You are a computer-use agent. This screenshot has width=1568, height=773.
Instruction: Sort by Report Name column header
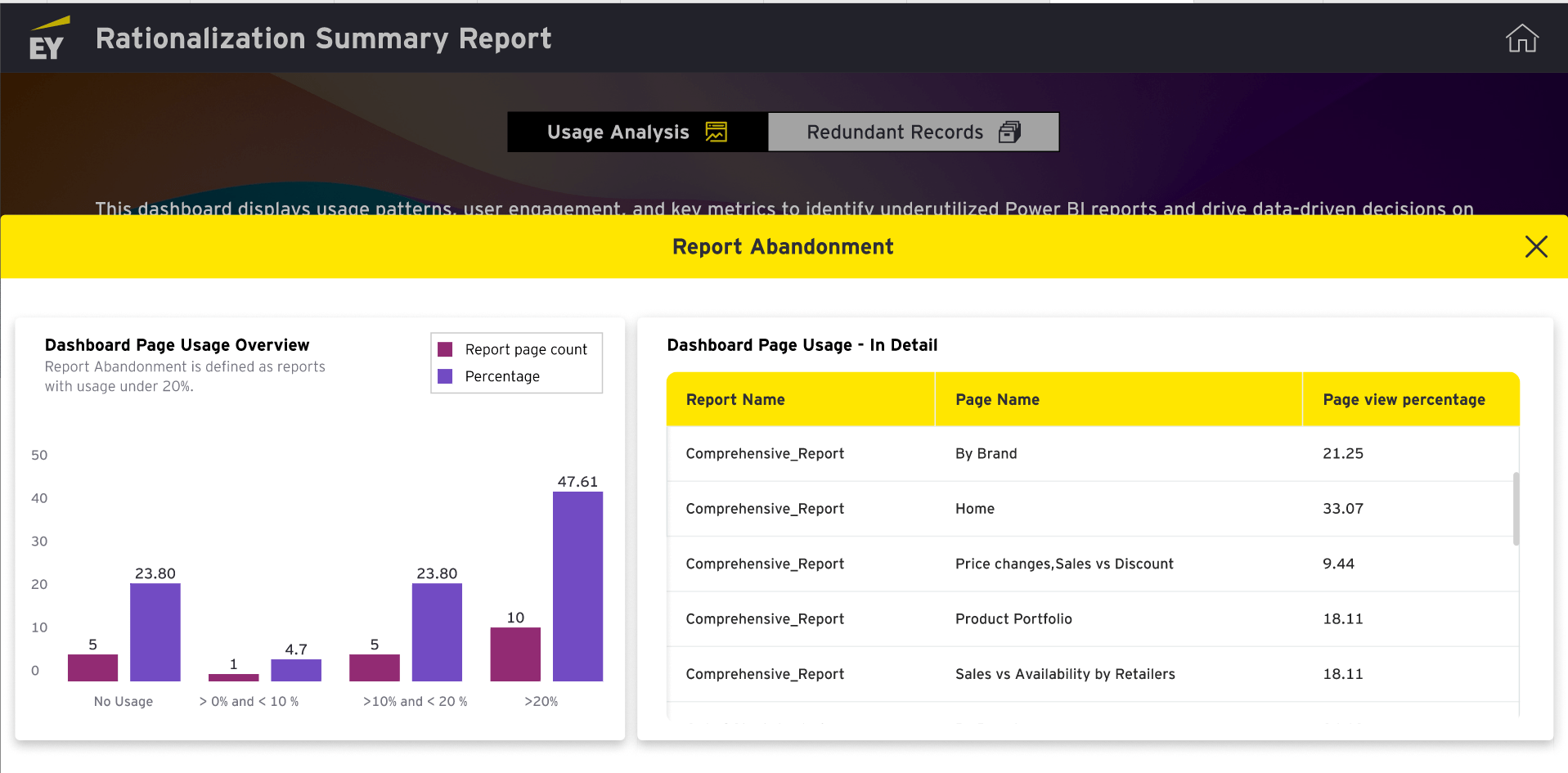(x=735, y=400)
